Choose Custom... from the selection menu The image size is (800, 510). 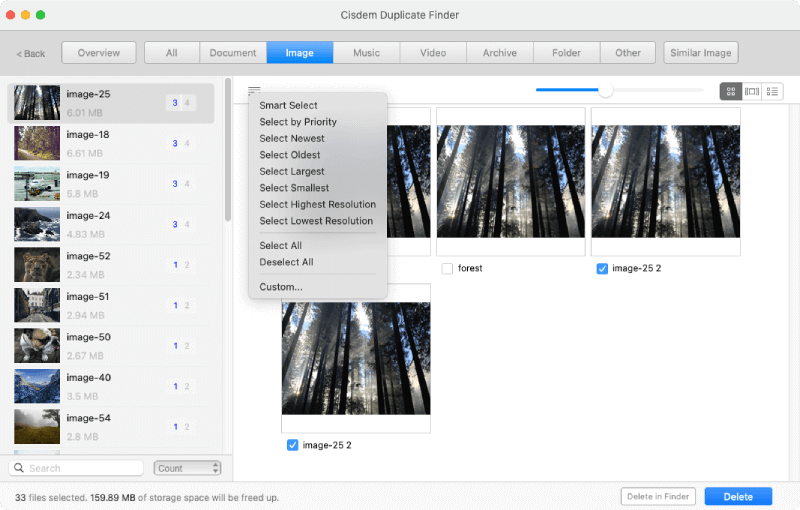click(281, 287)
